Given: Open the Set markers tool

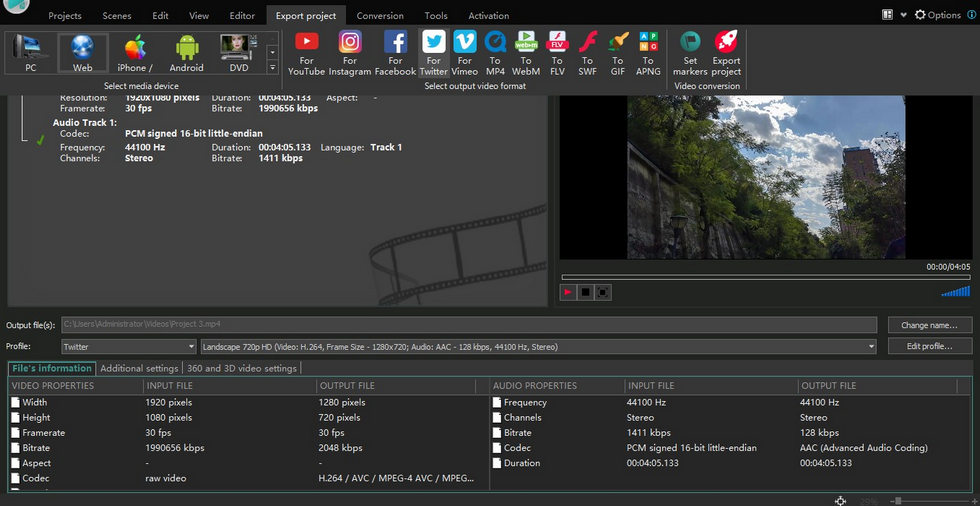Looking at the screenshot, I should [x=690, y=54].
